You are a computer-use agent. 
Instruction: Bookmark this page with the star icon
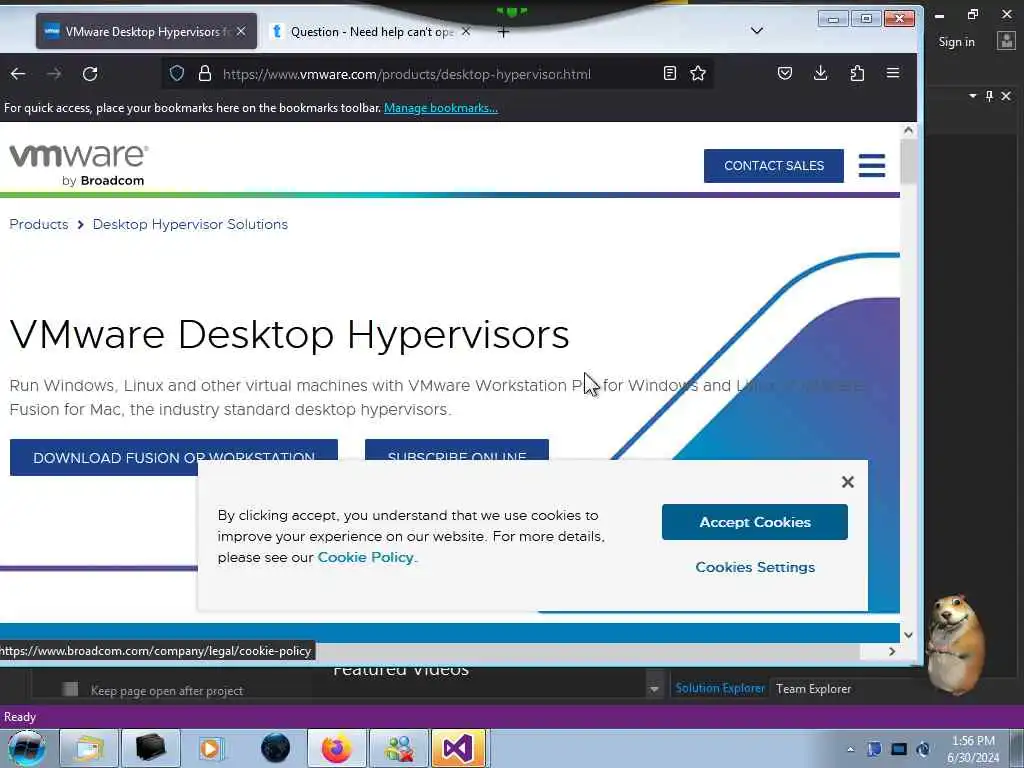(x=698, y=73)
